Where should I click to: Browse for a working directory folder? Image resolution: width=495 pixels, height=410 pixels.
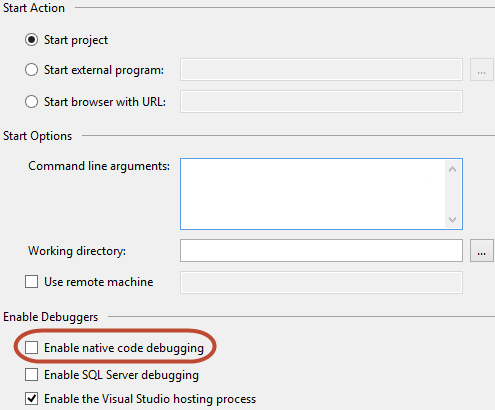tap(482, 251)
